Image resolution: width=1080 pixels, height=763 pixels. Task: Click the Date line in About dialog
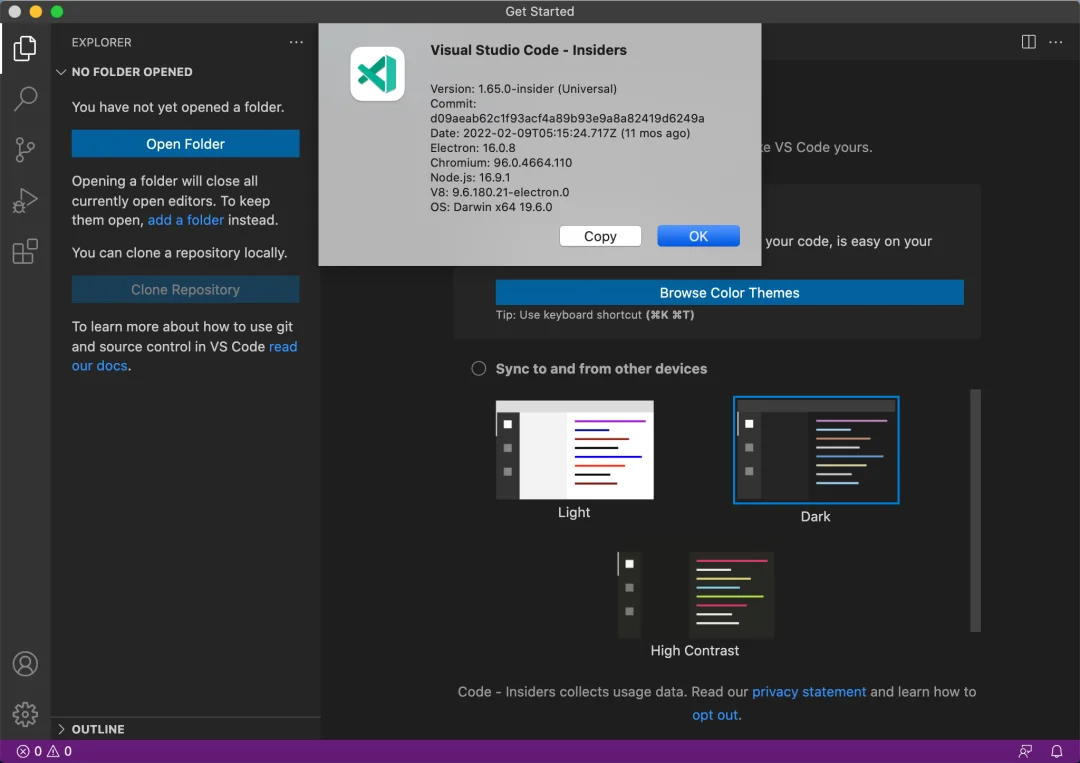click(x=560, y=134)
